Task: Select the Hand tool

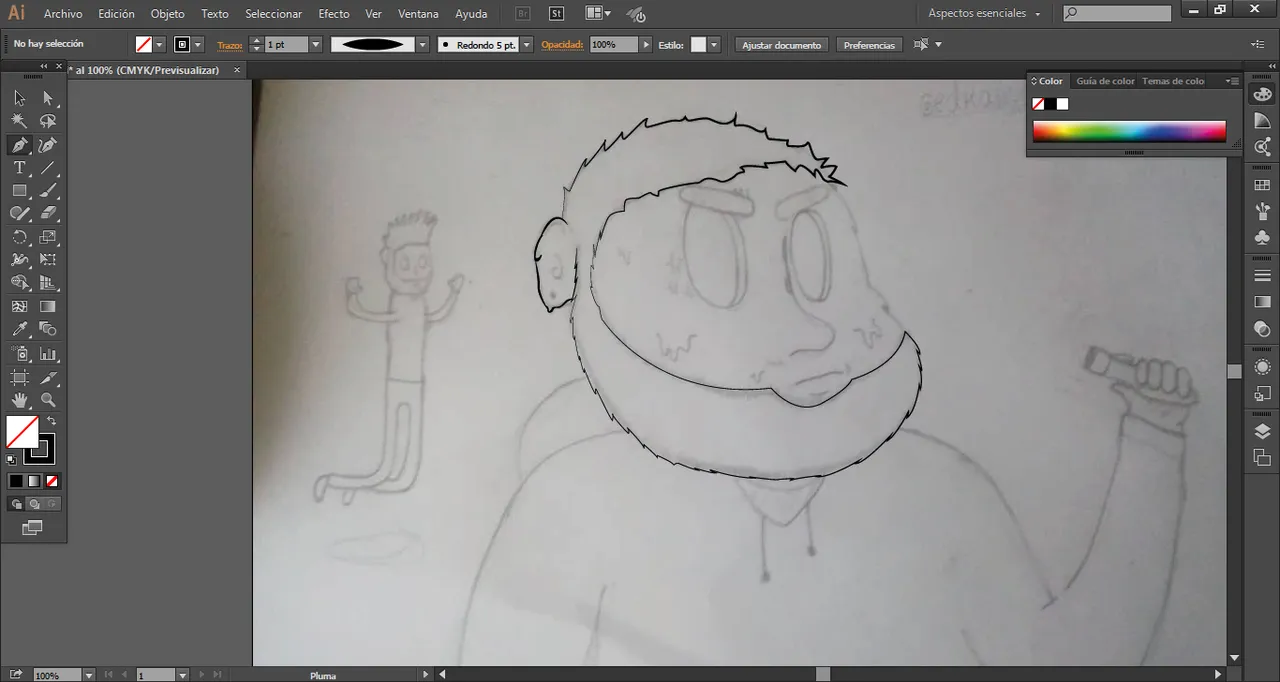Action: [x=20, y=400]
